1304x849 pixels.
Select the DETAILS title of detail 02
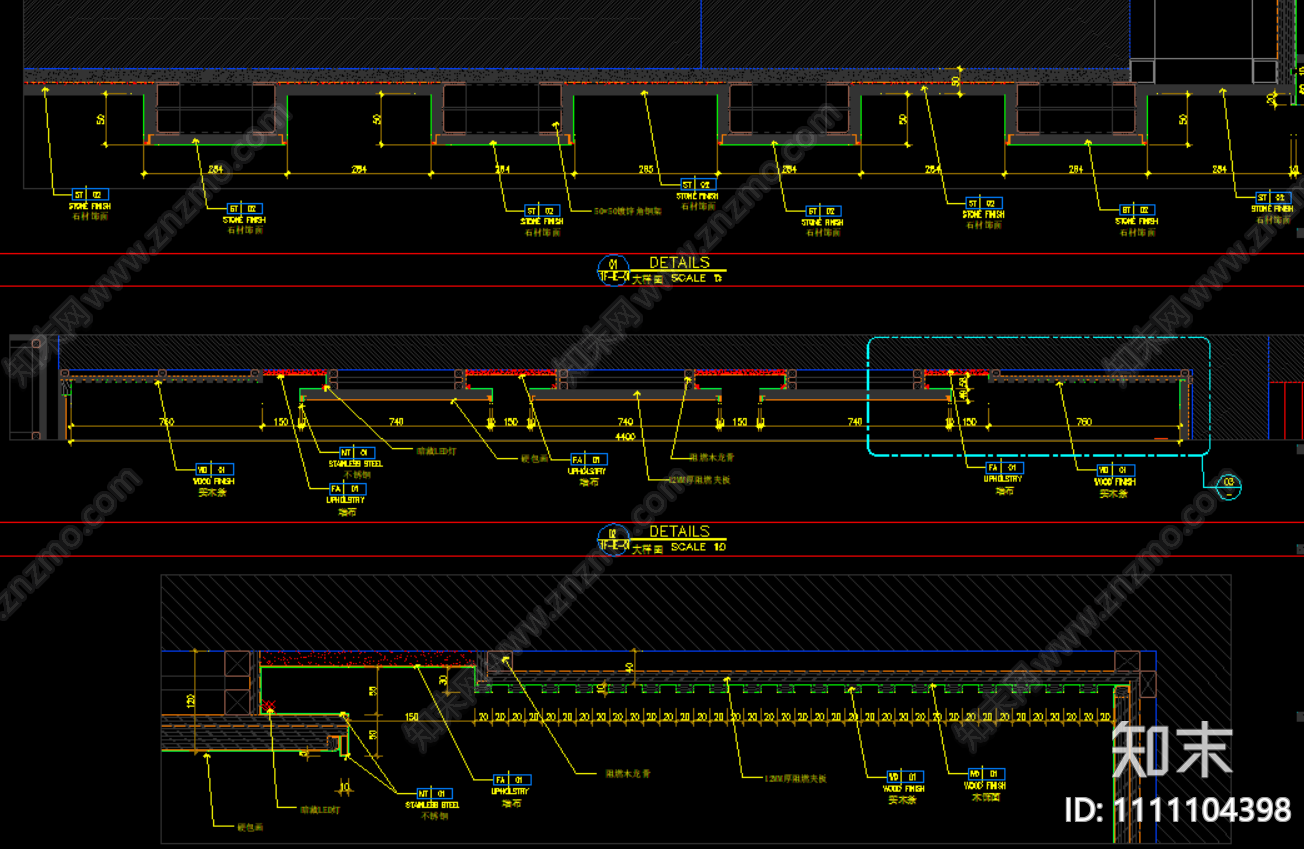click(x=679, y=532)
